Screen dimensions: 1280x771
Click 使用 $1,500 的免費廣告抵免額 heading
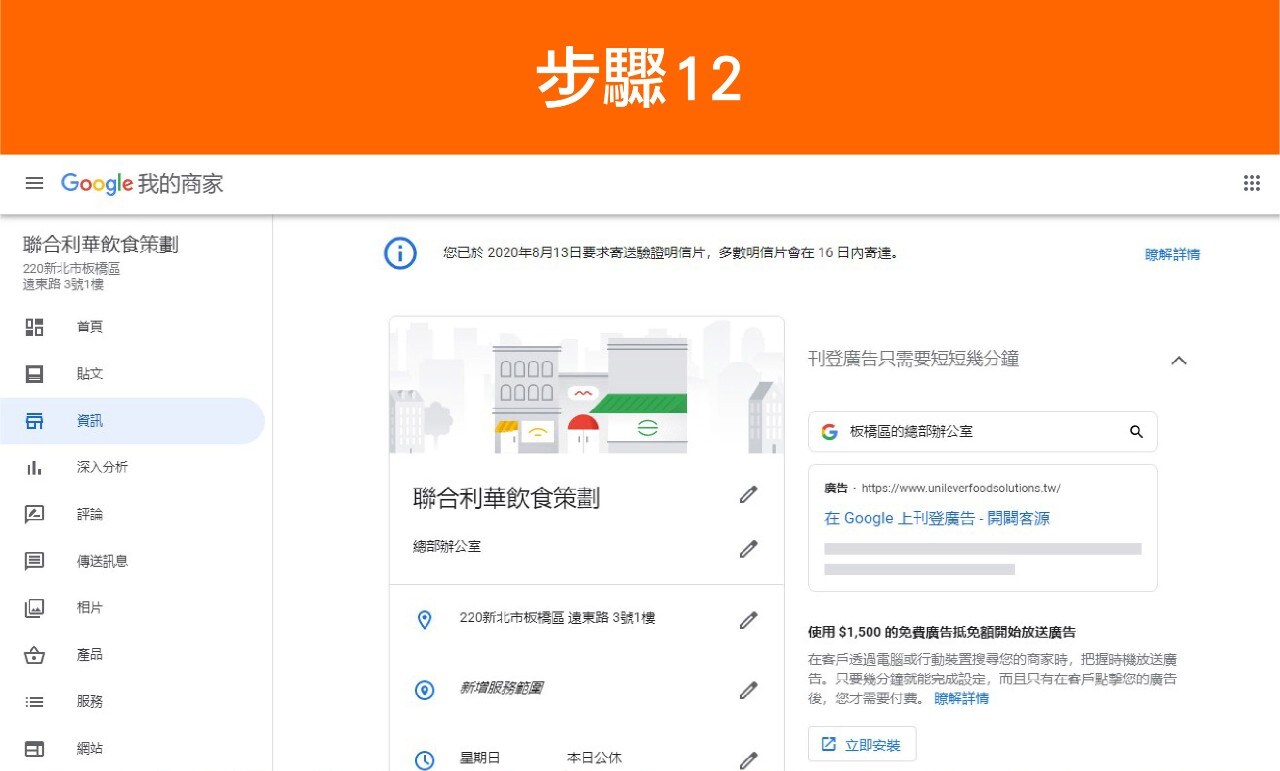point(942,633)
